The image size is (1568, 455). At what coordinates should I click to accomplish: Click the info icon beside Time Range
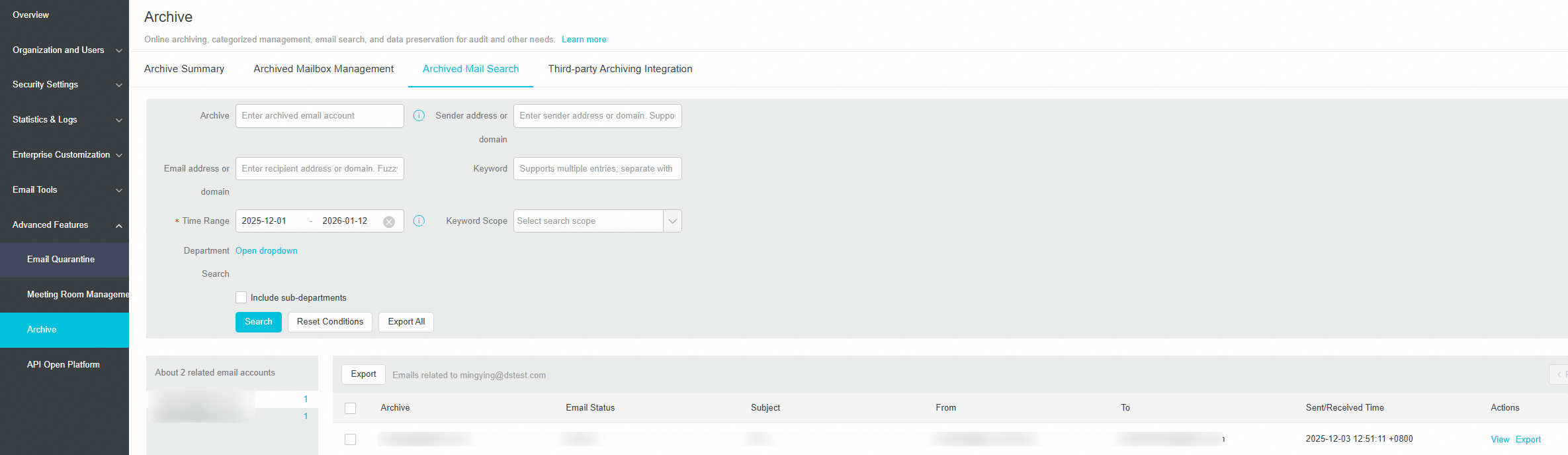pyautogui.click(x=419, y=221)
